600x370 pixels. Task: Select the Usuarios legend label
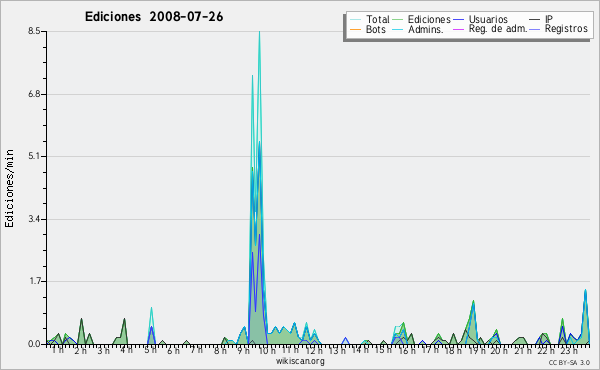488,19
